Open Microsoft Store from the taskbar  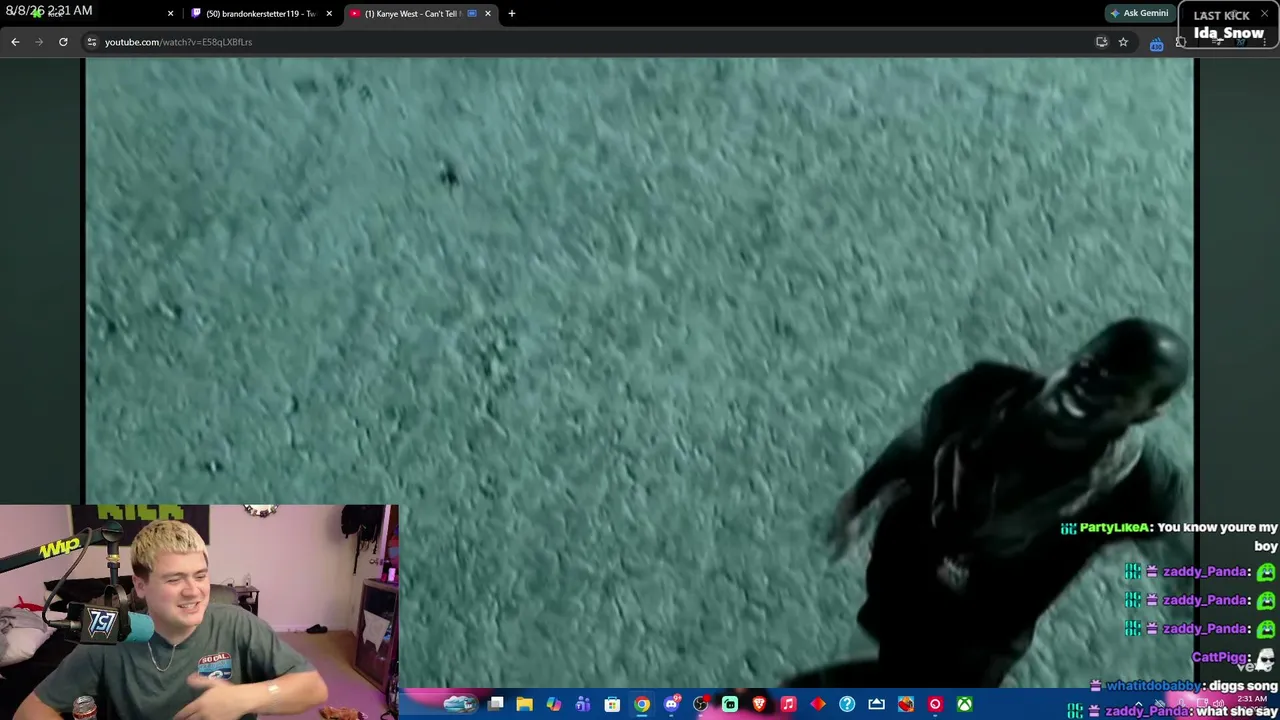(x=612, y=705)
